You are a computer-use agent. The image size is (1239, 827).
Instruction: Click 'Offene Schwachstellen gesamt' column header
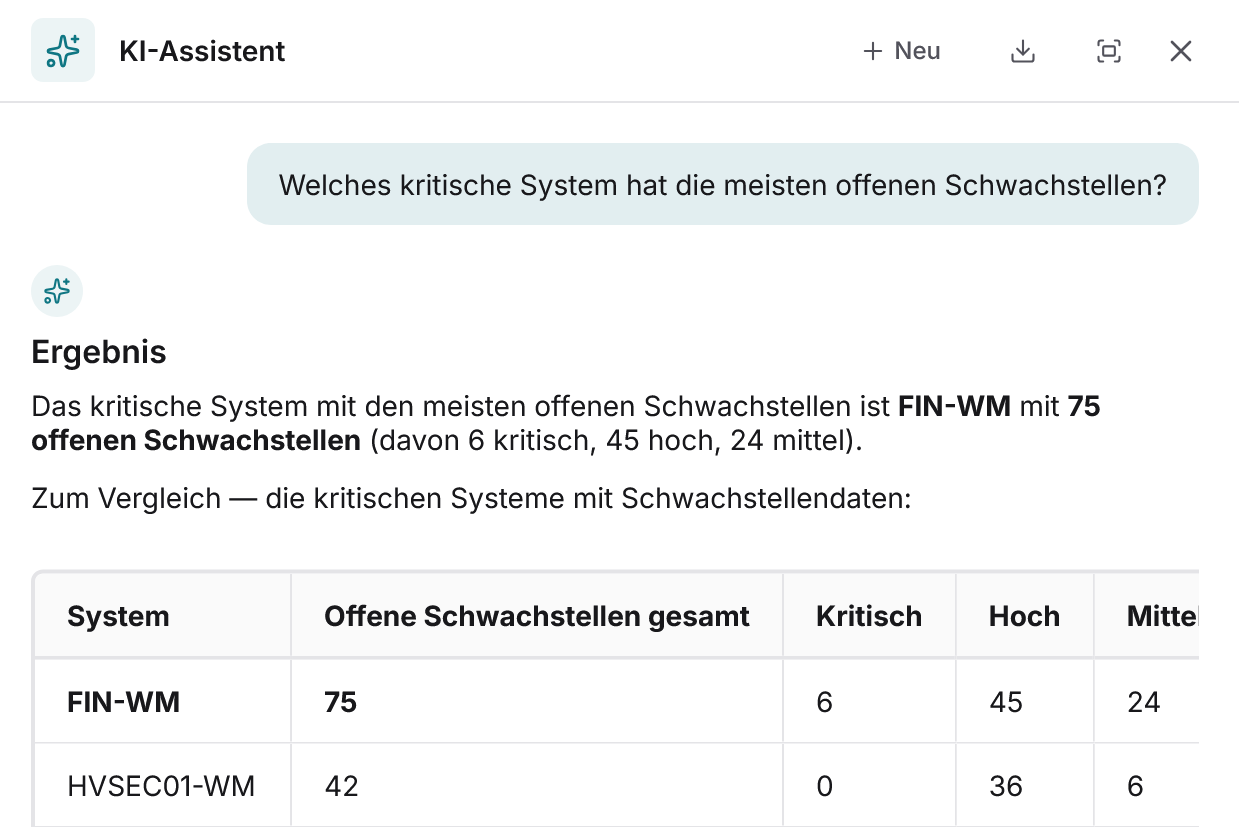537,616
